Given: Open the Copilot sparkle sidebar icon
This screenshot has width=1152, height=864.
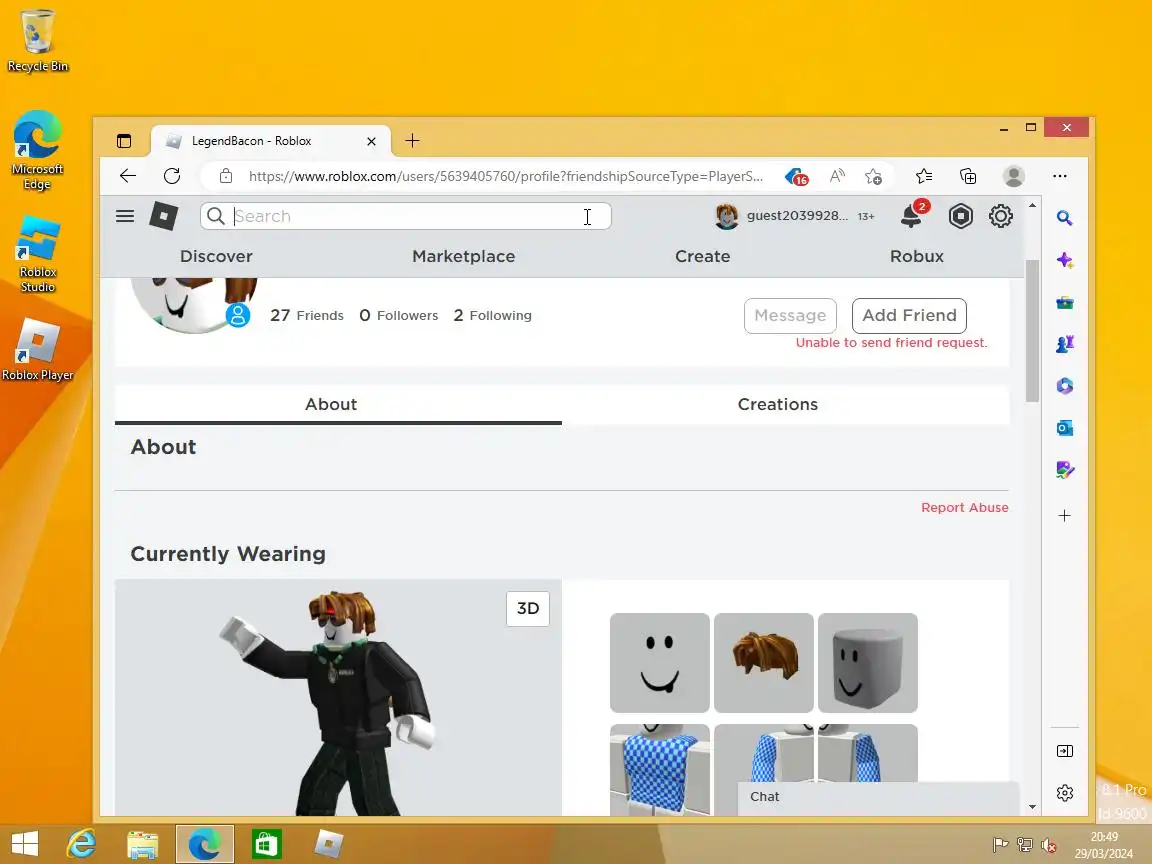Looking at the screenshot, I should 1065,260.
